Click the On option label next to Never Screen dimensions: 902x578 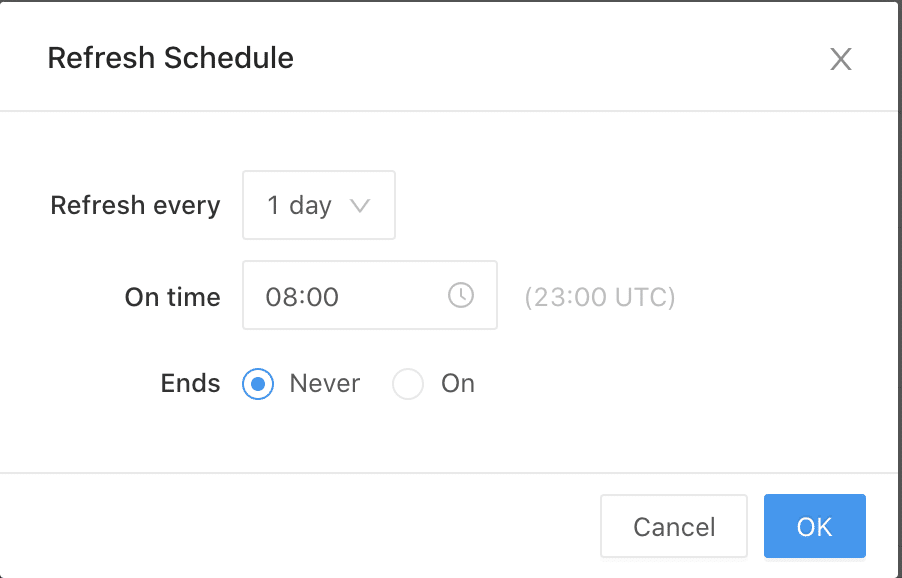pos(457,384)
